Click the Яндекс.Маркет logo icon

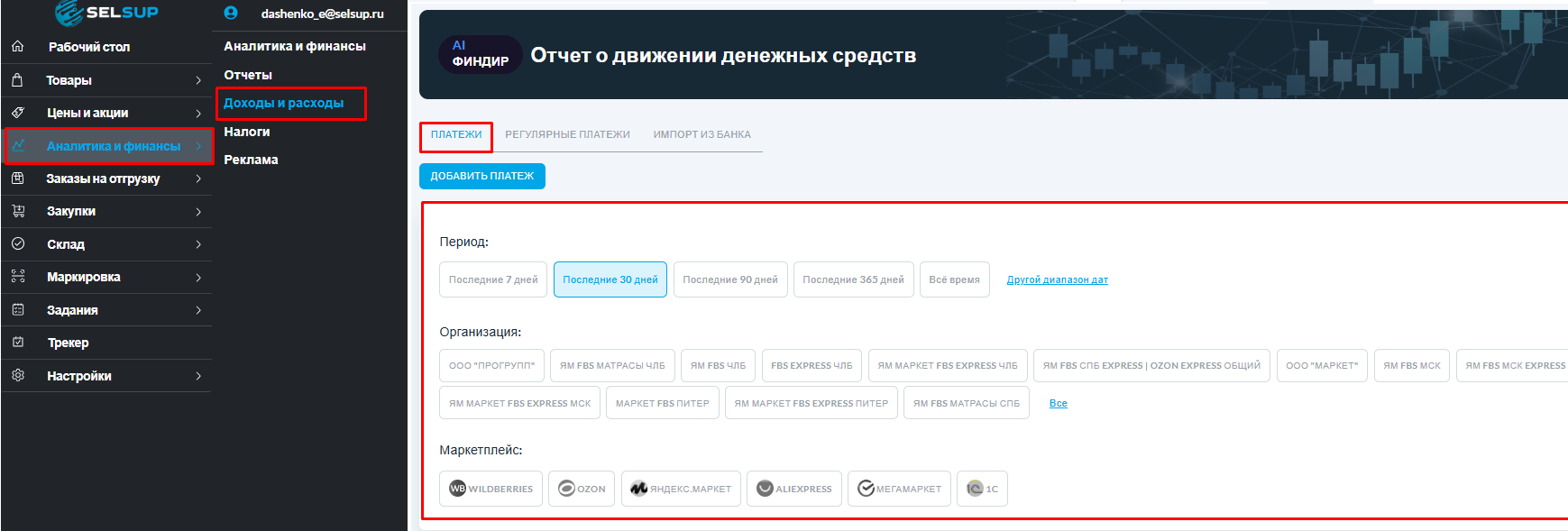click(x=639, y=489)
